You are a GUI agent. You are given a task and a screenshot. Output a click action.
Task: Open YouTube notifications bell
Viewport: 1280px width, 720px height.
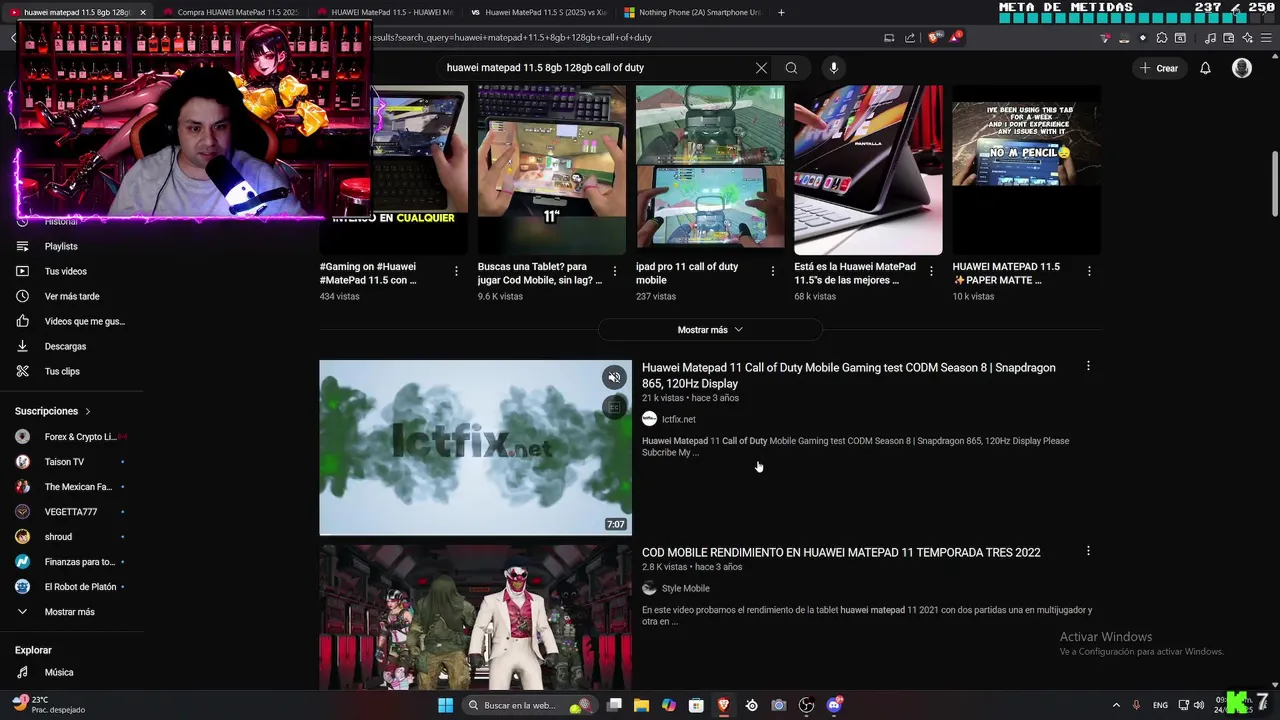(x=1205, y=68)
